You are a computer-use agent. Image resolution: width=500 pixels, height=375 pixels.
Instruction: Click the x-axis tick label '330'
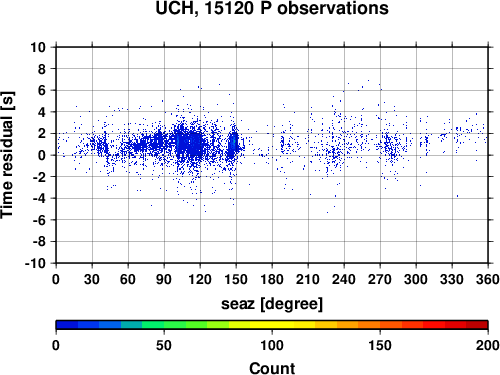(x=452, y=279)
